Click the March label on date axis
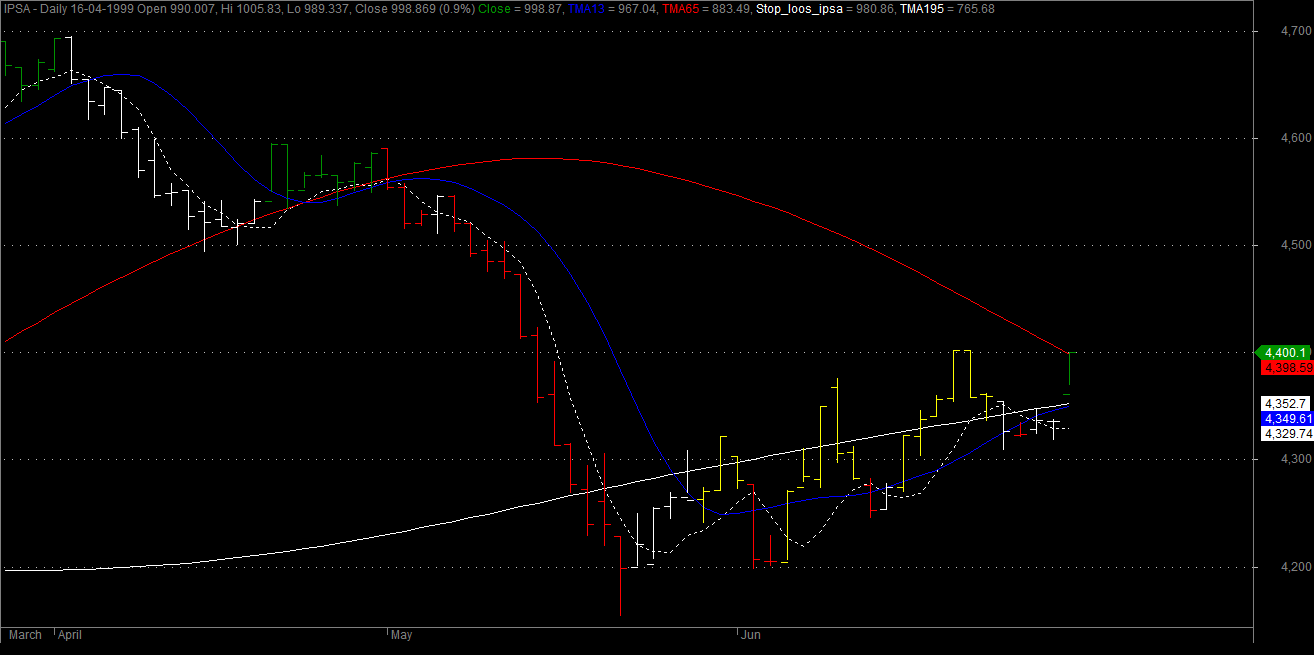The height and width of the screenshot is (655, 1314). click(x=25, y=635)
